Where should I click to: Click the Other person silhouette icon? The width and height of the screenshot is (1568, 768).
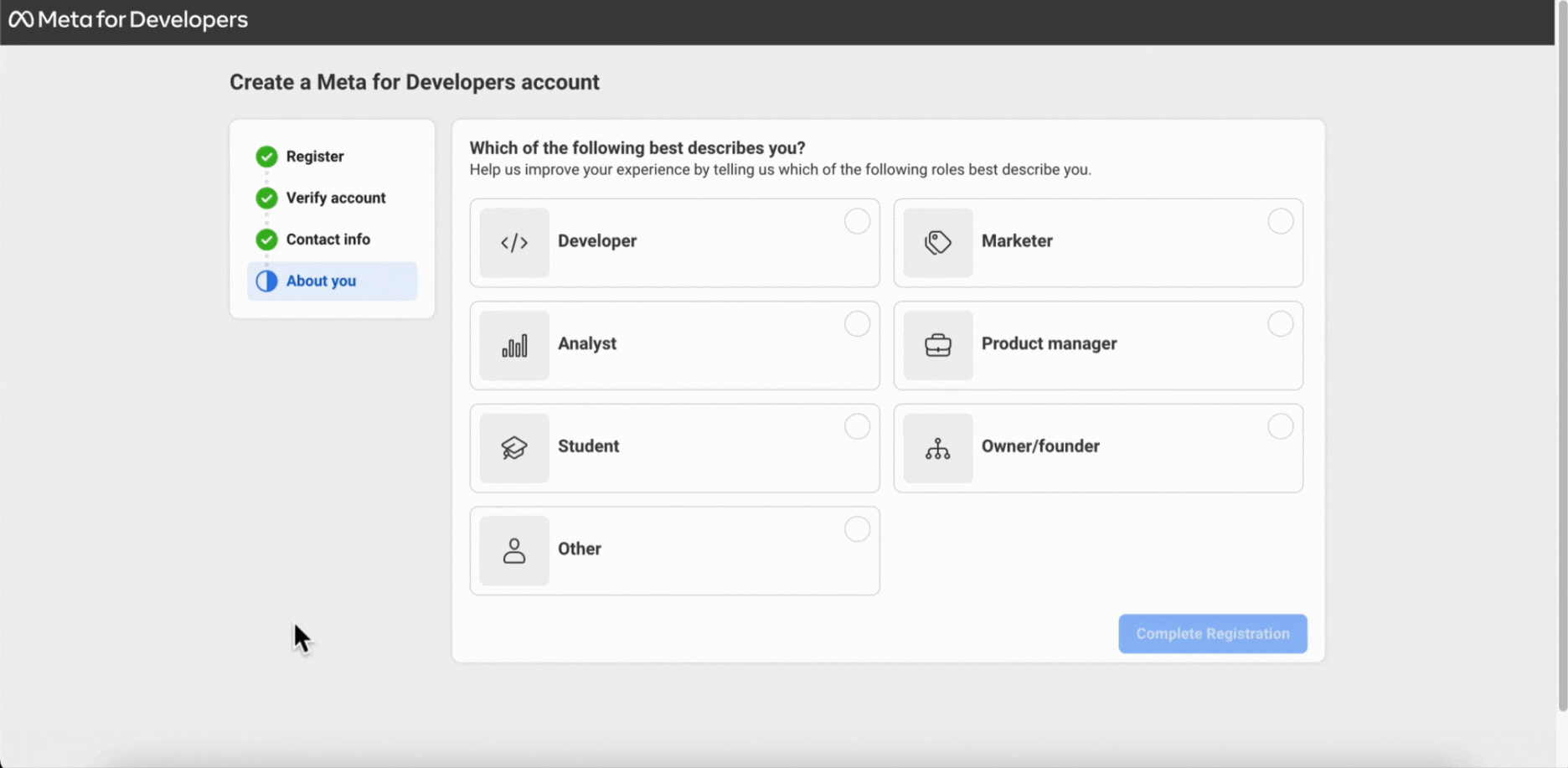point(514,551)
